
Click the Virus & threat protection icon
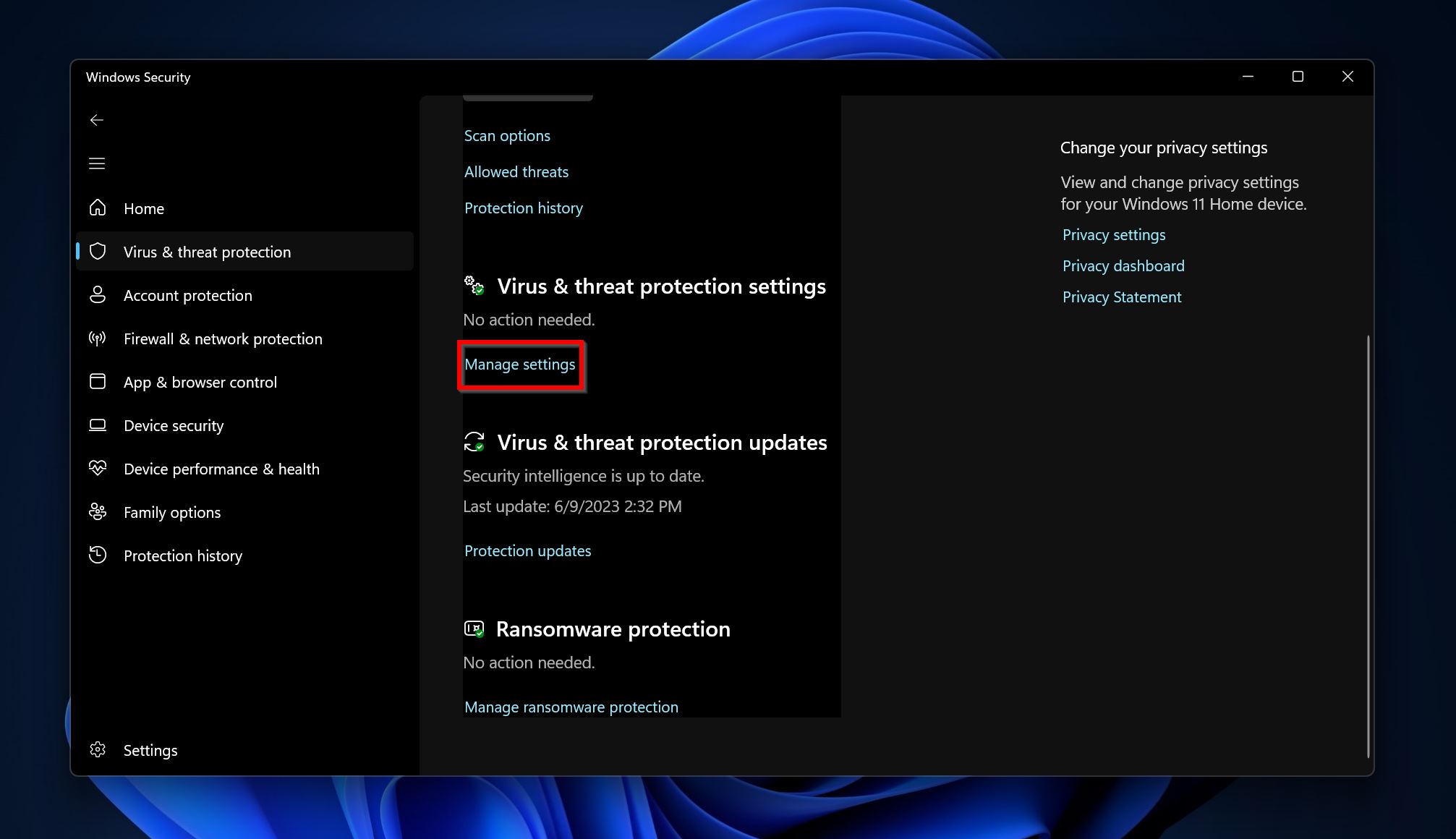97,251
